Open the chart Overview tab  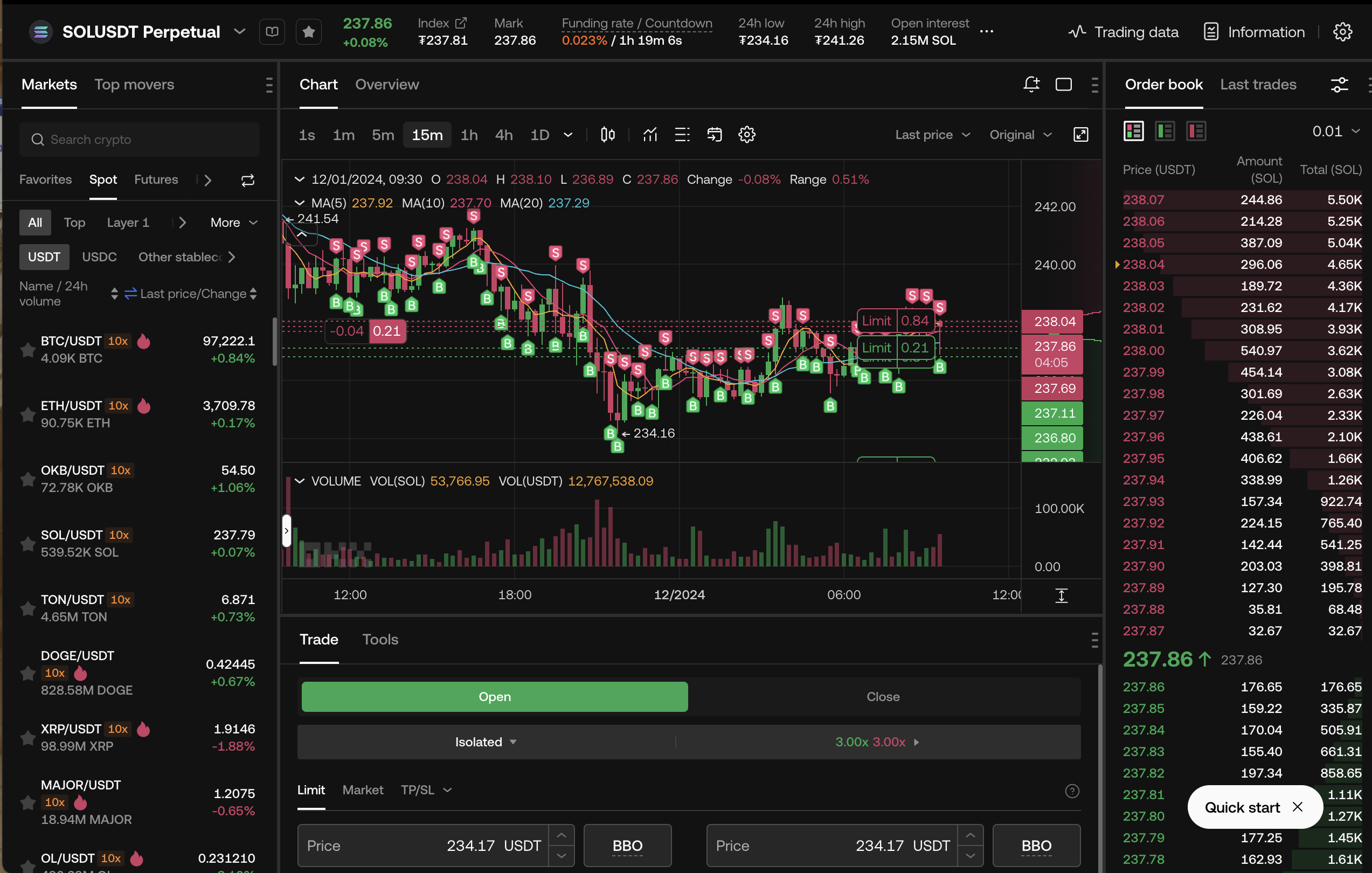click(x=387, y=85)
